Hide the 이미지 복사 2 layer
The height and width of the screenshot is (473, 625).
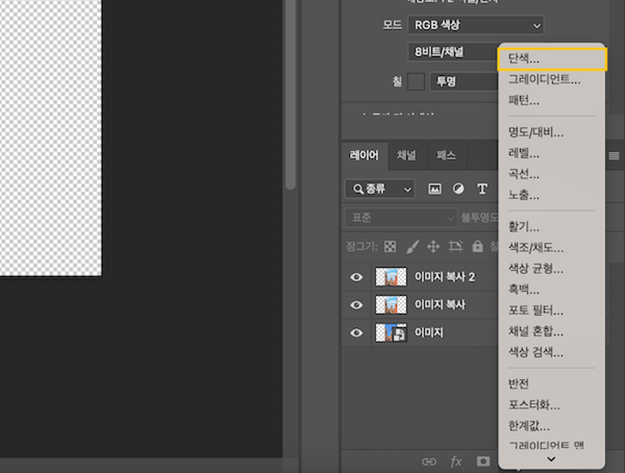[x=356, y=277]
